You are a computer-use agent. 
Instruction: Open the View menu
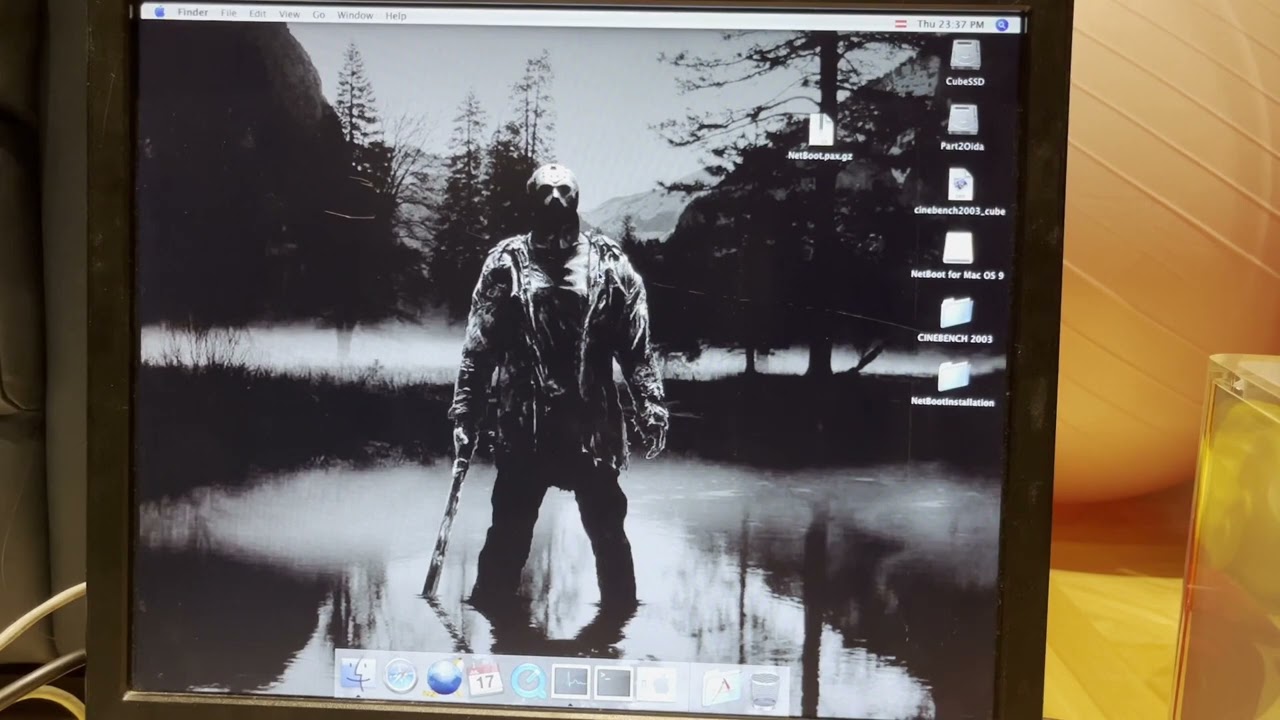tap(290, 15)
